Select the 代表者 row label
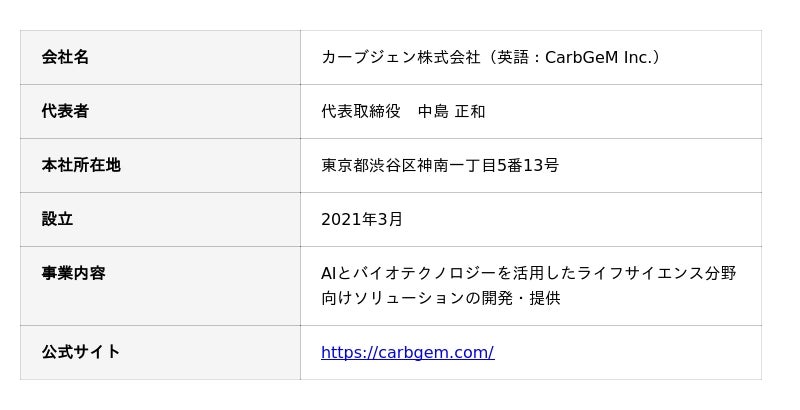The height and width of the screenshot is (410, 800). (65, 111)
